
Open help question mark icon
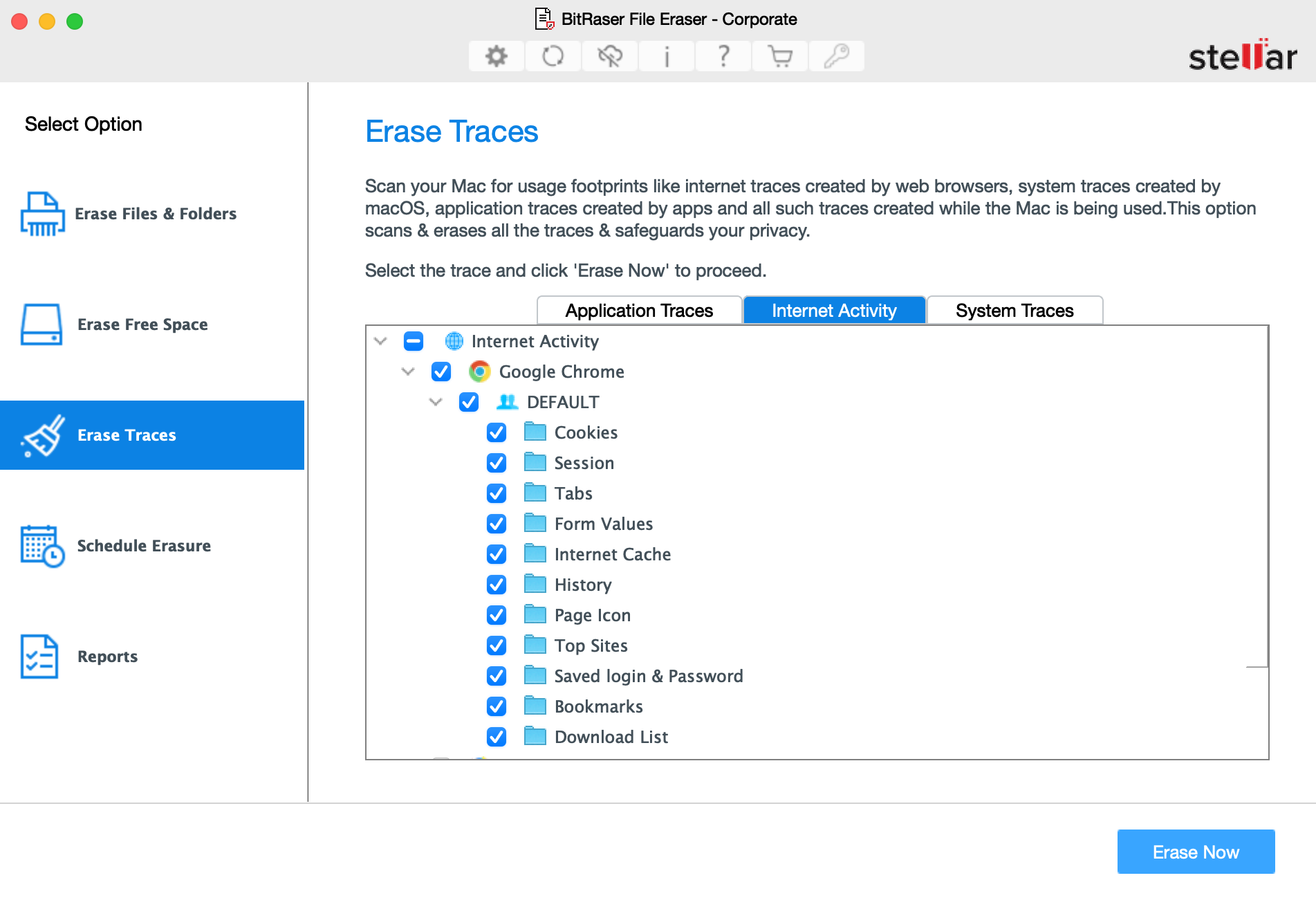[x=723, y=56]
